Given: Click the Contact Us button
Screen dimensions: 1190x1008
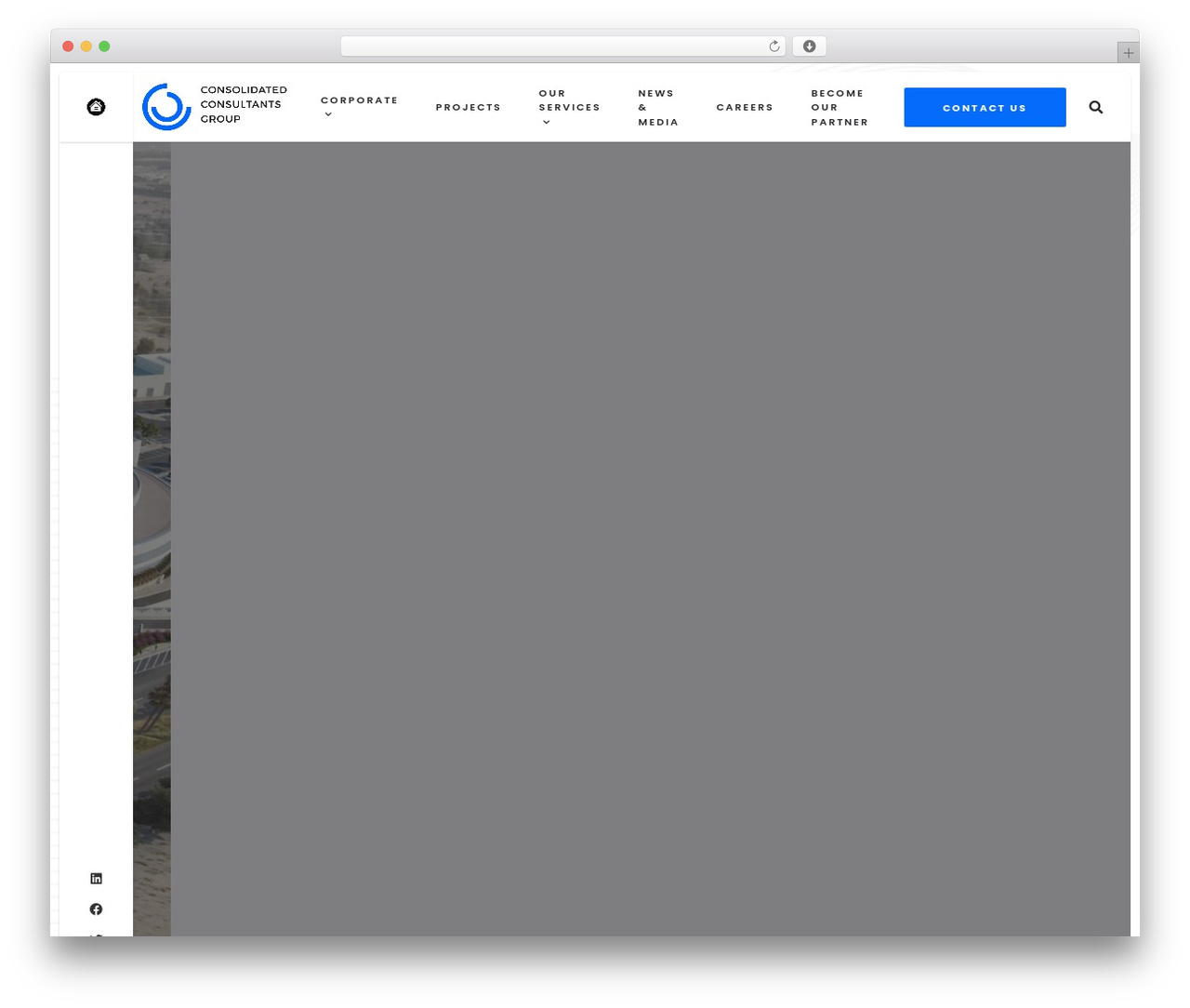Looking at the screenshot, I should (985, 108).
